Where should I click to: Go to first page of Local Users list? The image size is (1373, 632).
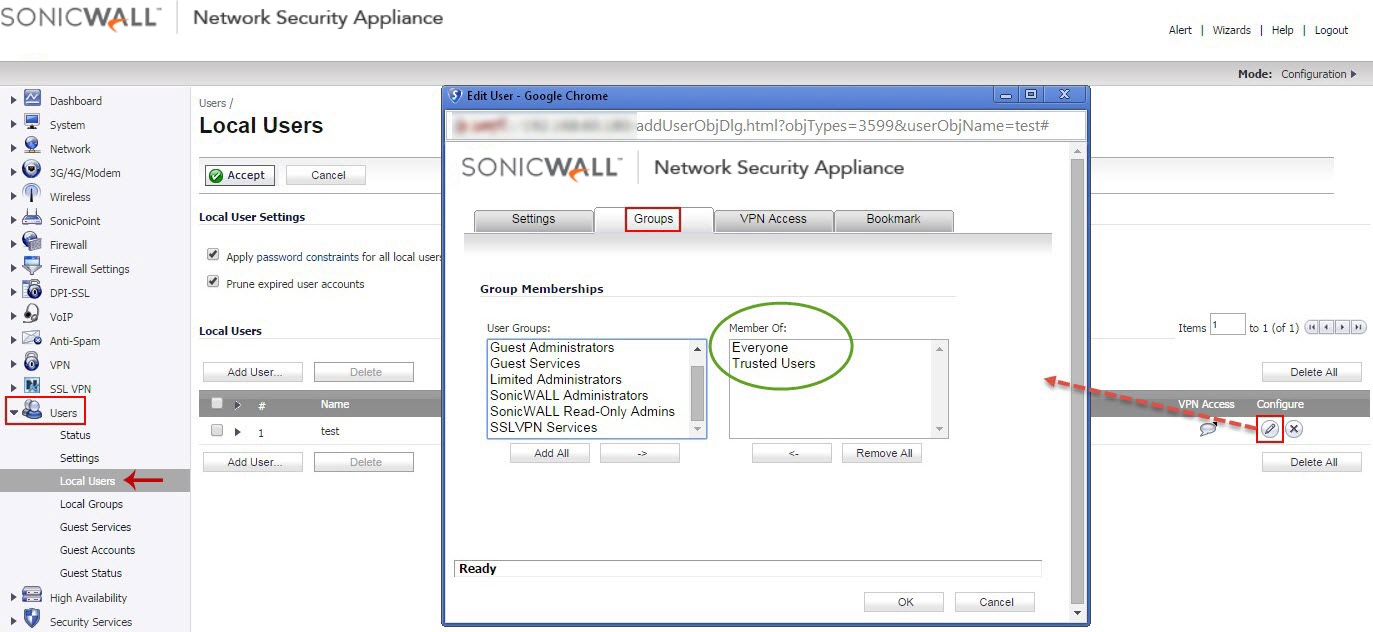(x=1313, y=327)
